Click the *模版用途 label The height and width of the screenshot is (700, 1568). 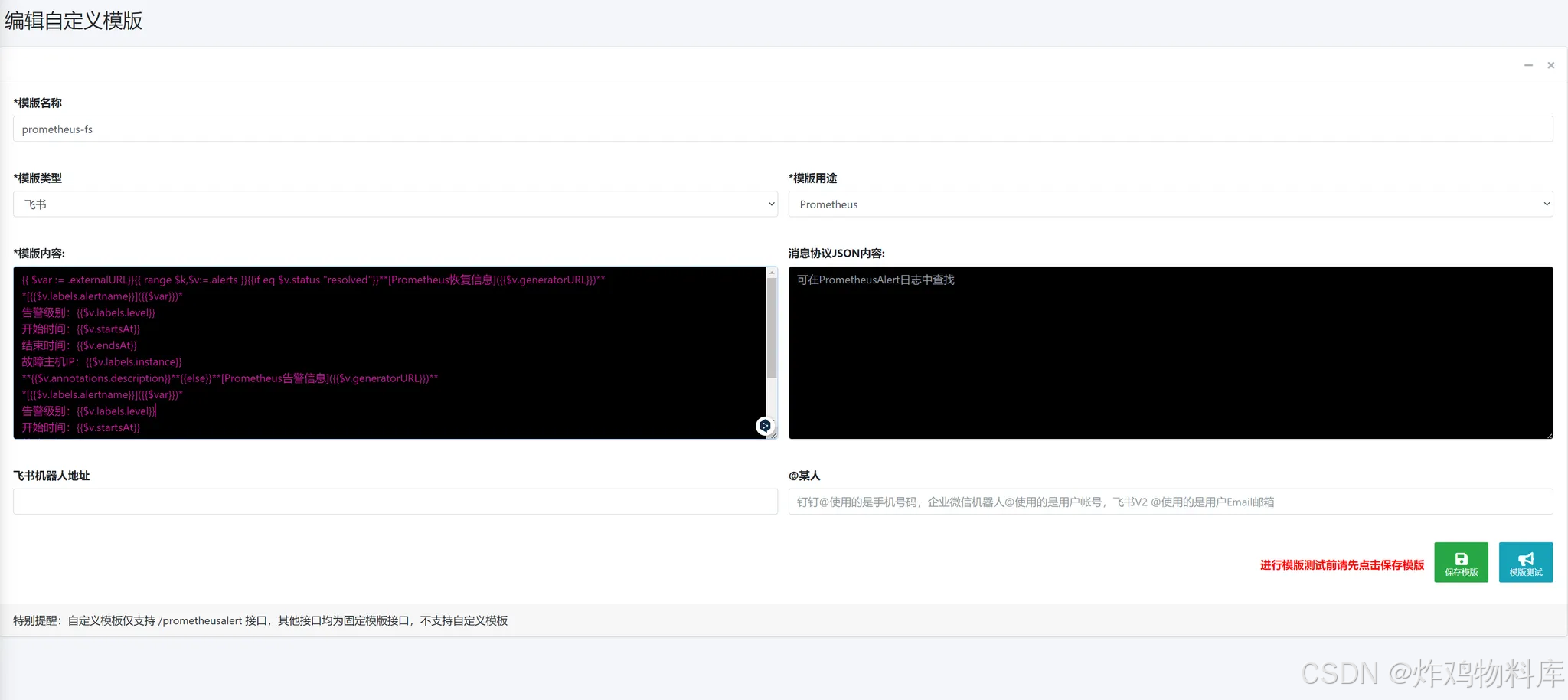tap(813, 178)
